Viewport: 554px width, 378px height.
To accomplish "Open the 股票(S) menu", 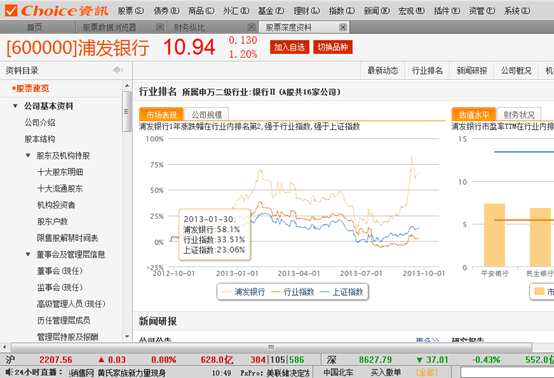I will [x=131, y=11].
